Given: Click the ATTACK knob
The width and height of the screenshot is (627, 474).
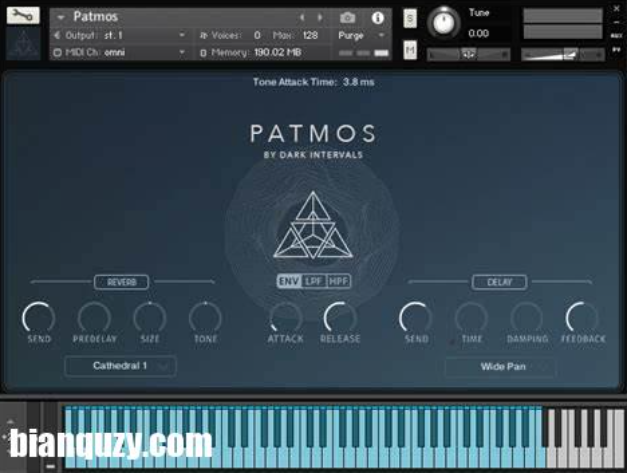Looking at the screenshot, I should 285,318.
